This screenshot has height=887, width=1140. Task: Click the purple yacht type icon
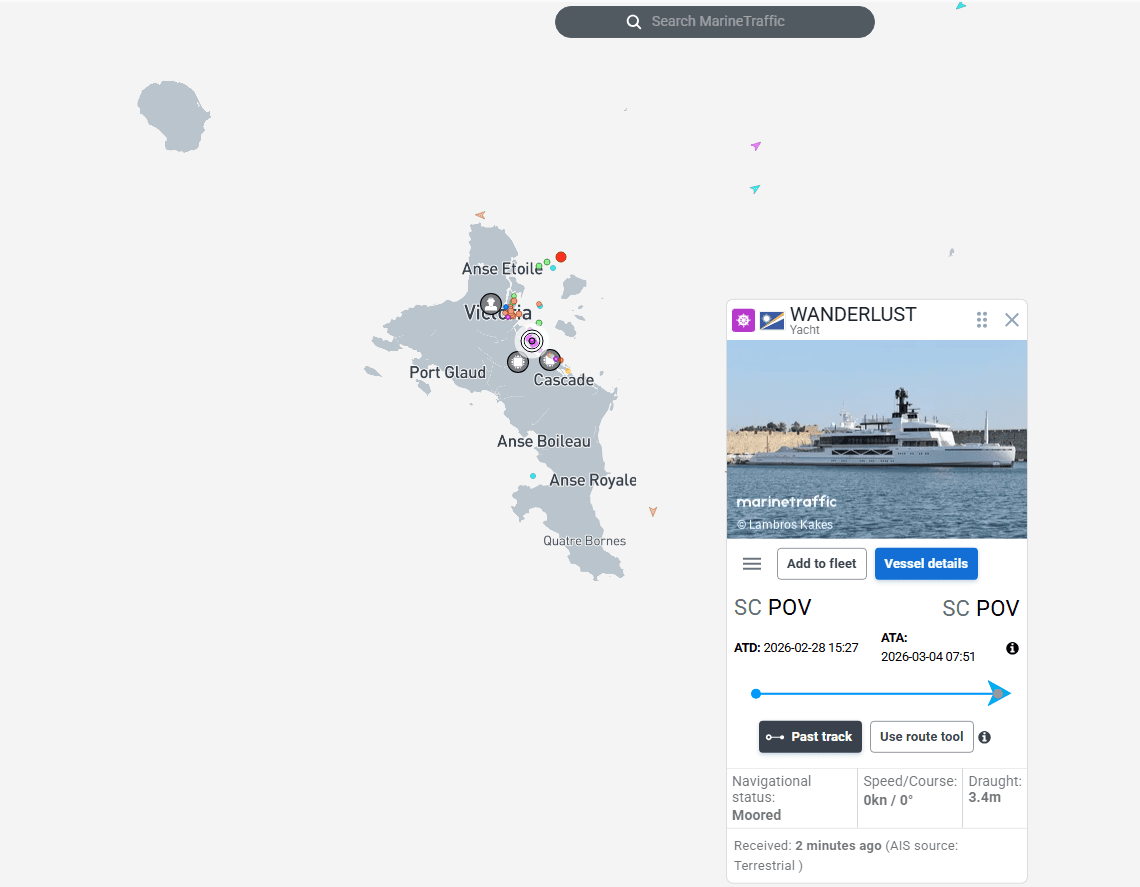pyautogui.click(x=743, y=320)
